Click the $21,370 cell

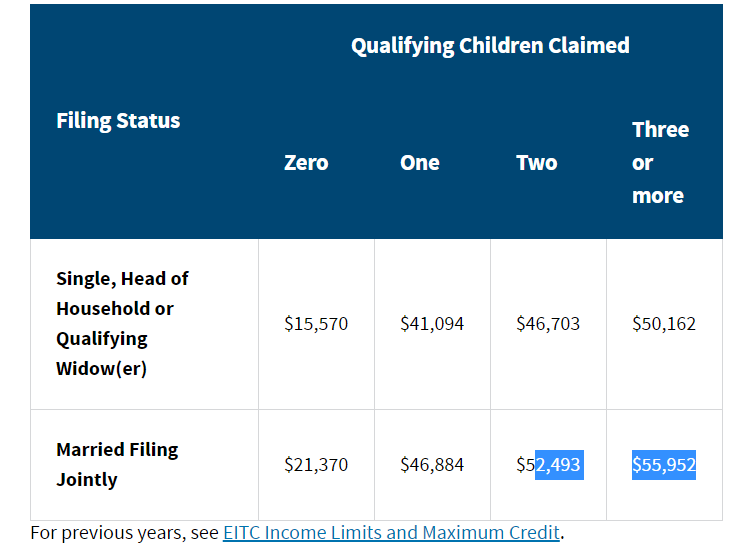click(316, 465)
